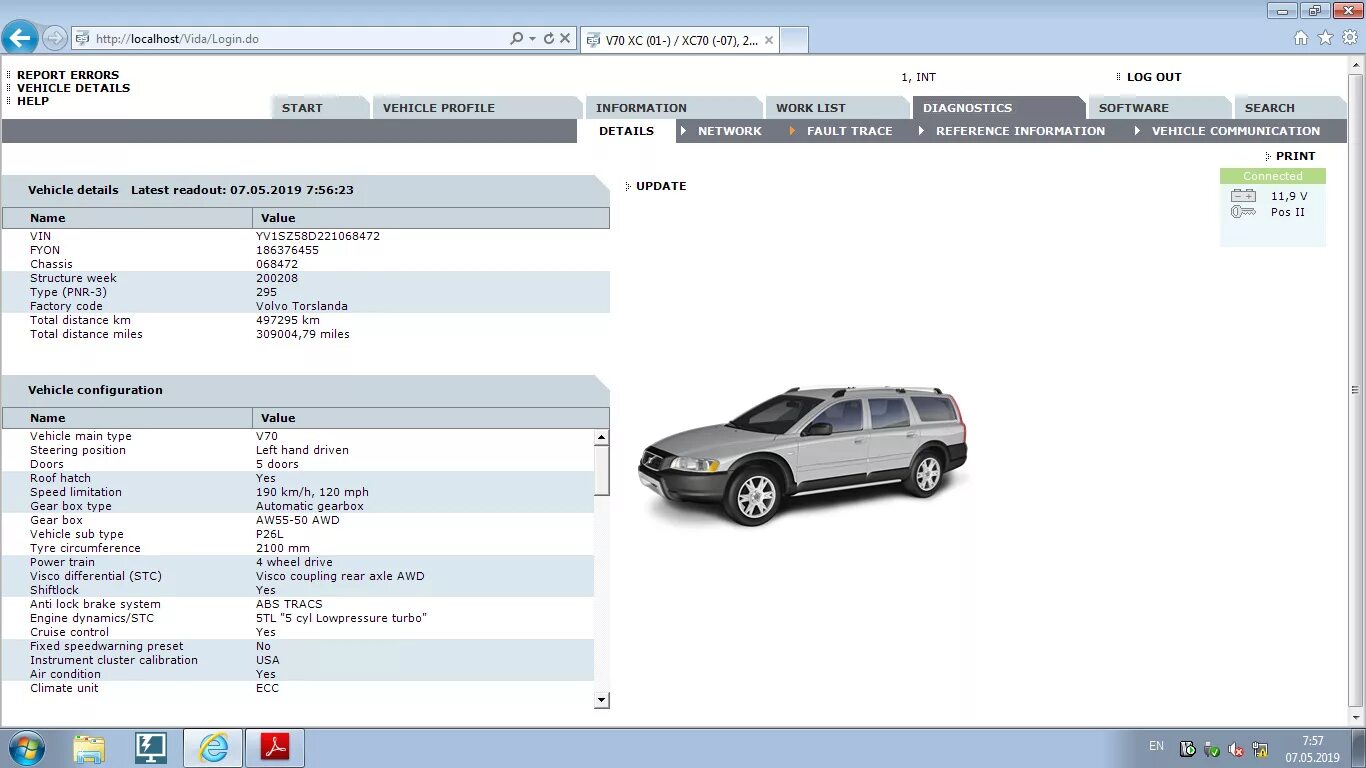The height and width of the screenshot is (768, 1366).
Task: Open the Windows Start menu
Action: click(26, 748)
